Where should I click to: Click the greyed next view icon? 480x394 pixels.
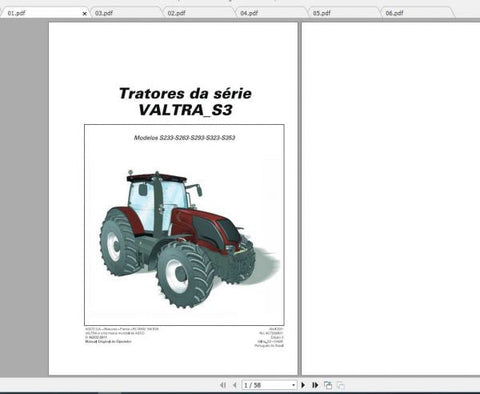[340, 385]
